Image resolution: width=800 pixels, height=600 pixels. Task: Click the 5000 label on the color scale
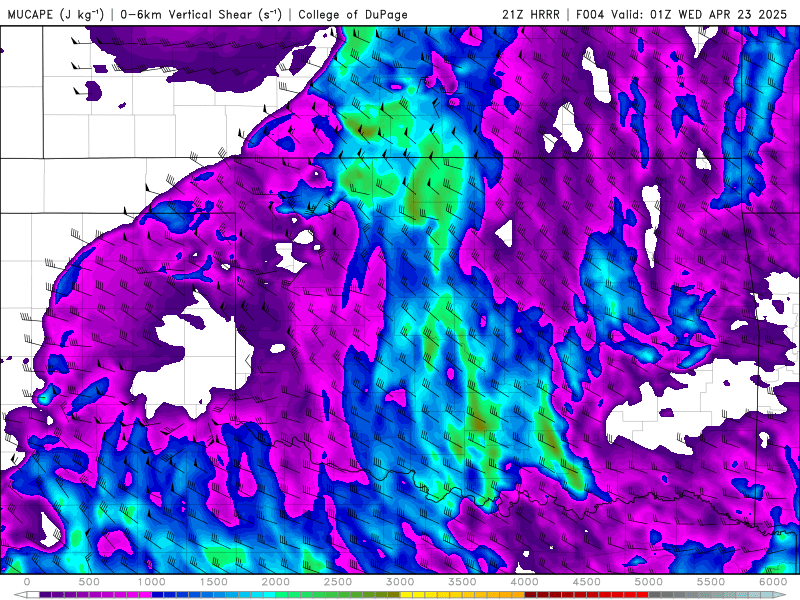tap(648, 582)
